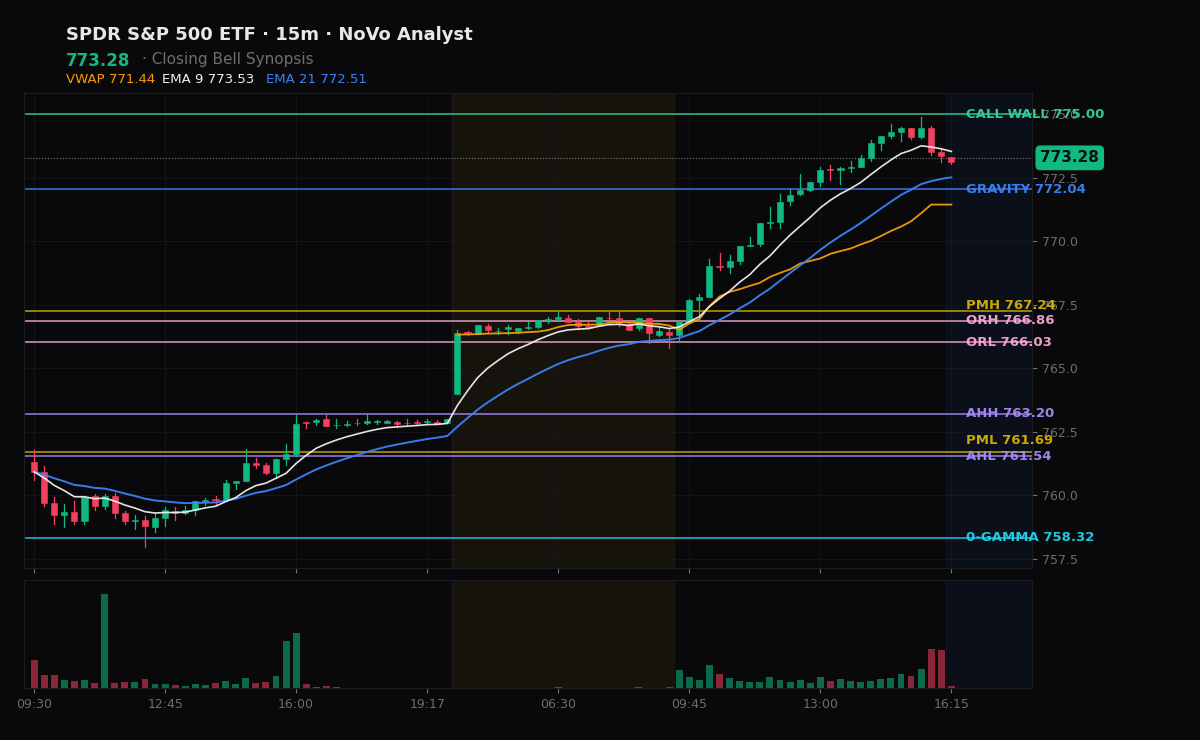Select the EMA 21 772.51 legend entry
The width and height of the screenshot is (1200, 740).
316,80
